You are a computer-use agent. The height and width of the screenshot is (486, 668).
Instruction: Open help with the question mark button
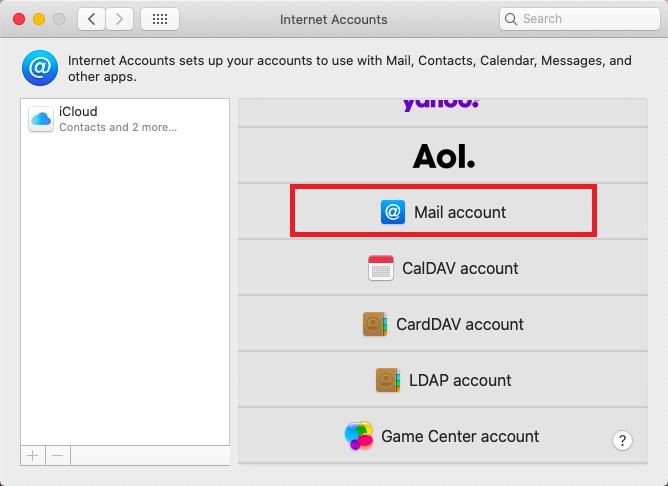point(622,440)
